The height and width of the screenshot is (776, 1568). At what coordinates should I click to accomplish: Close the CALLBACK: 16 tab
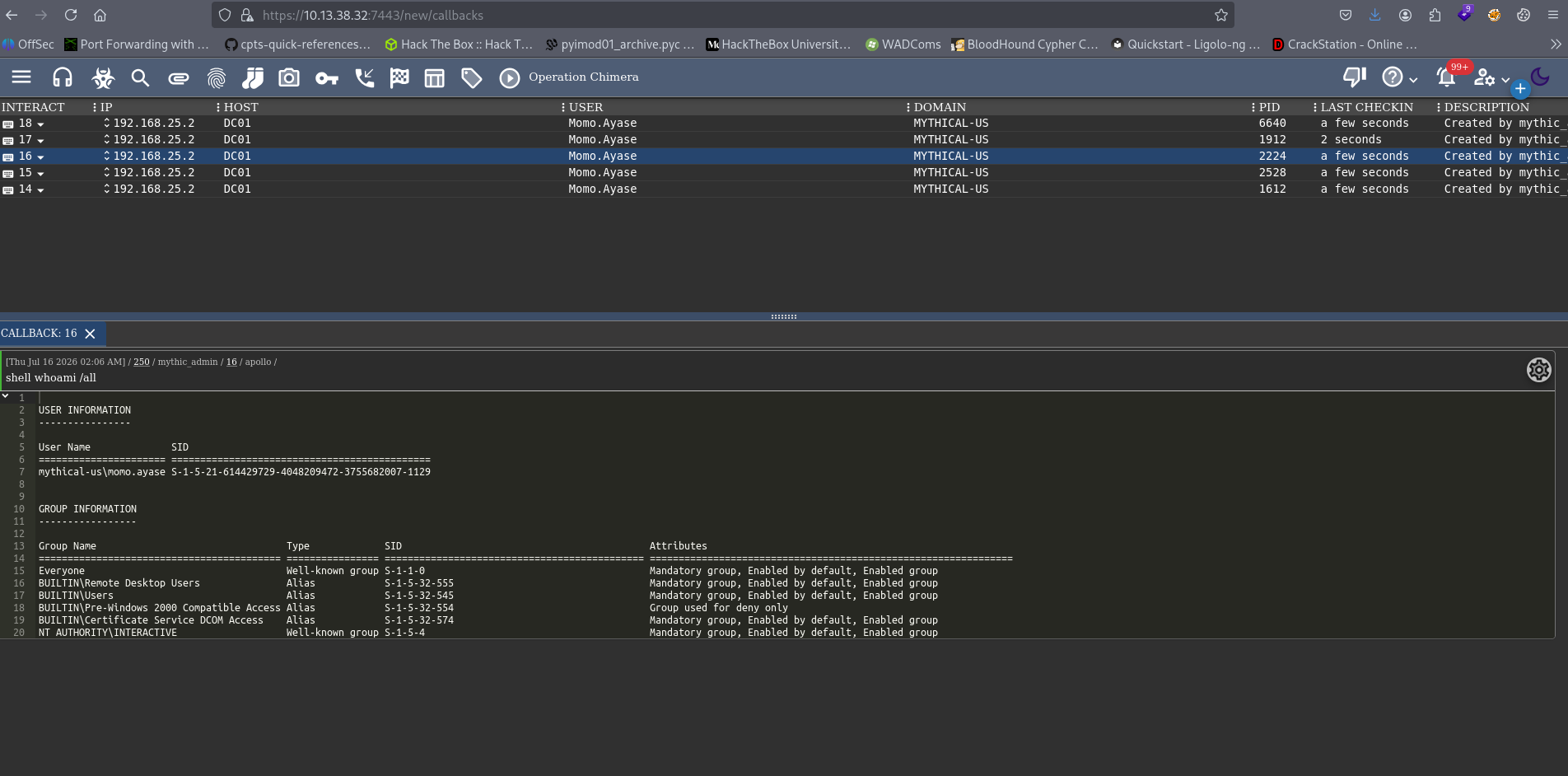click(x=91, y=334)
